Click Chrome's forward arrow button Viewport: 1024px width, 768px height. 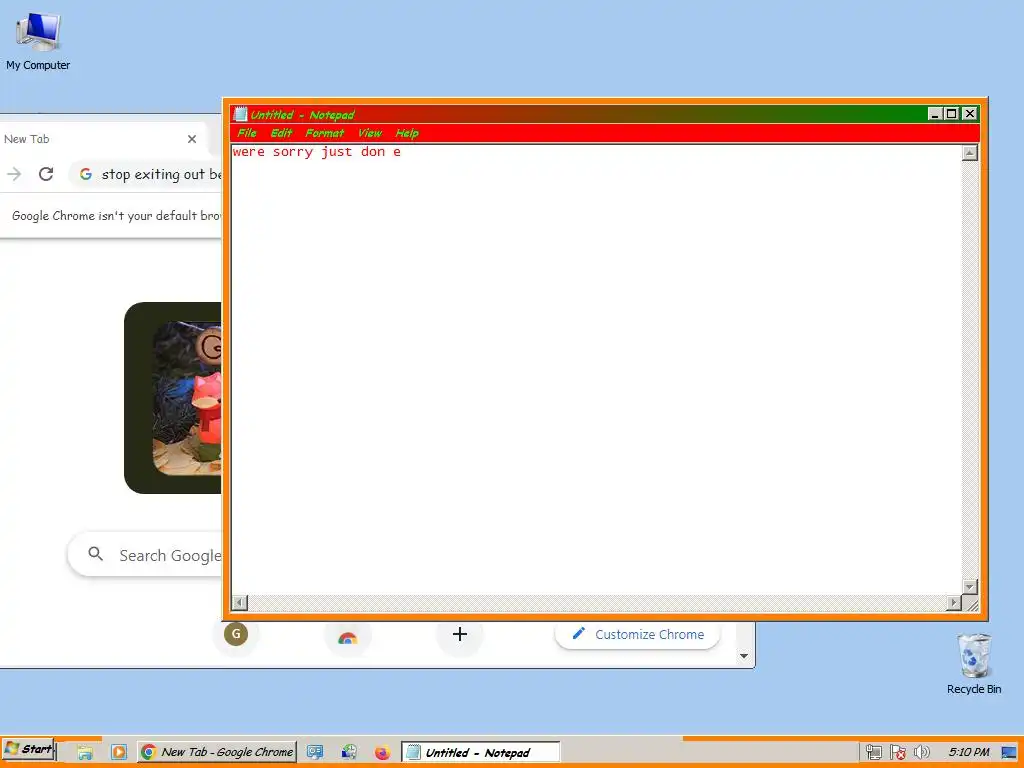point(14,174)
